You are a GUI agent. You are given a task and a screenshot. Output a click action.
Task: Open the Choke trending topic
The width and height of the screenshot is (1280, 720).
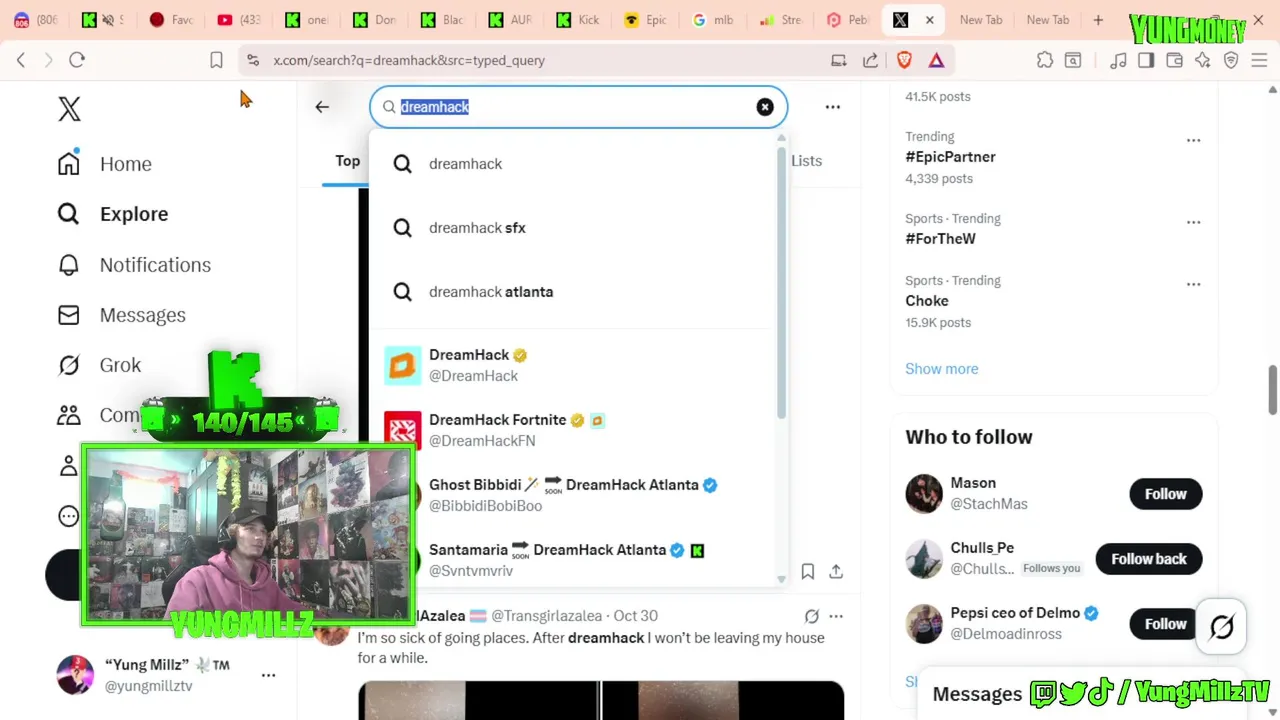click(x=927, y=301)
